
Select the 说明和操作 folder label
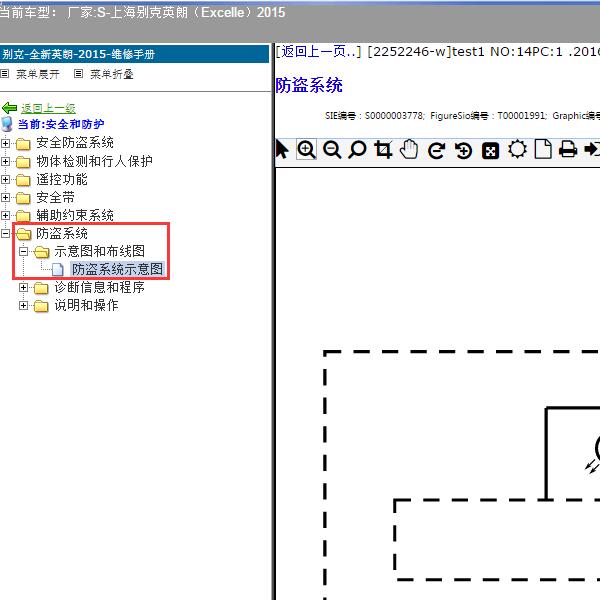tap(86, 305)
